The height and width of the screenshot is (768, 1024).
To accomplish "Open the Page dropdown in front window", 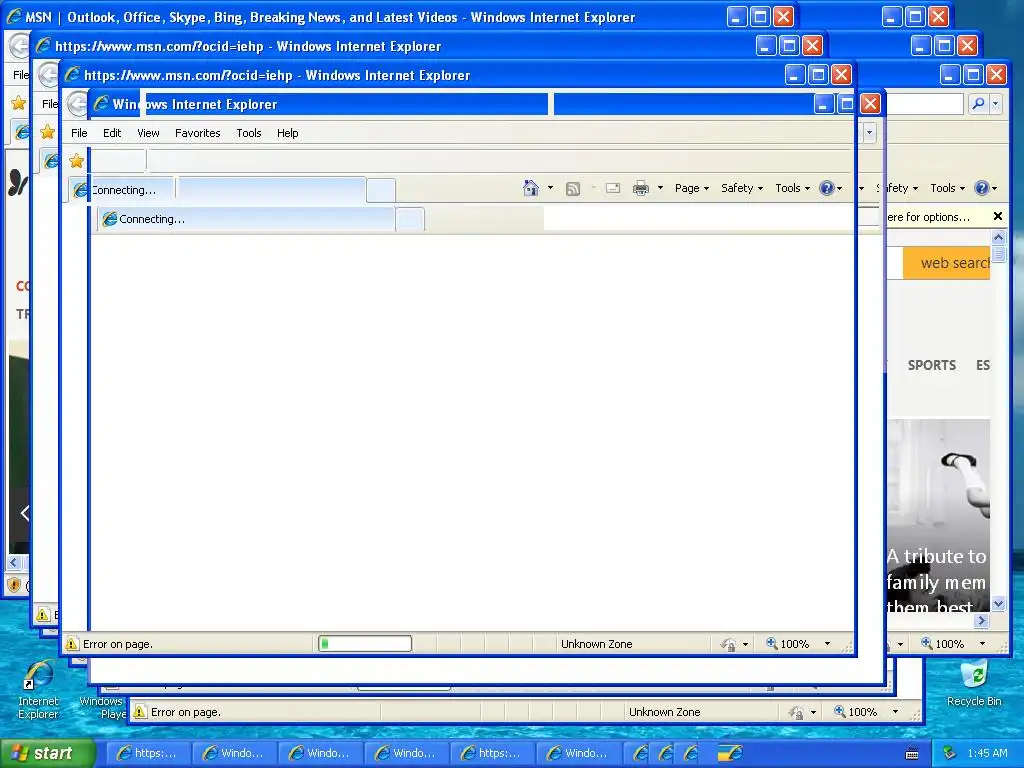I will coord(692,188).
